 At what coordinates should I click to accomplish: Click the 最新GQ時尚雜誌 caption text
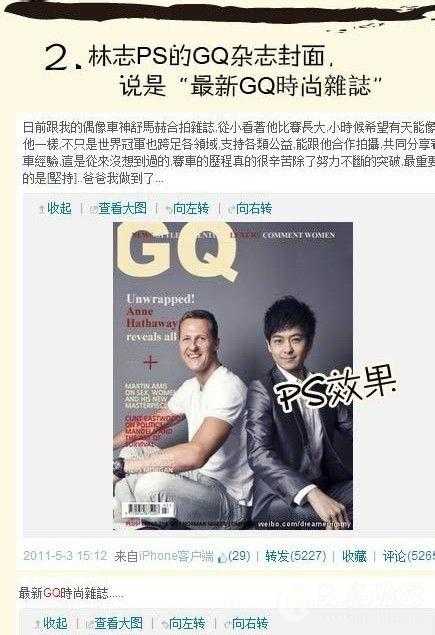[x=64, y=593]
